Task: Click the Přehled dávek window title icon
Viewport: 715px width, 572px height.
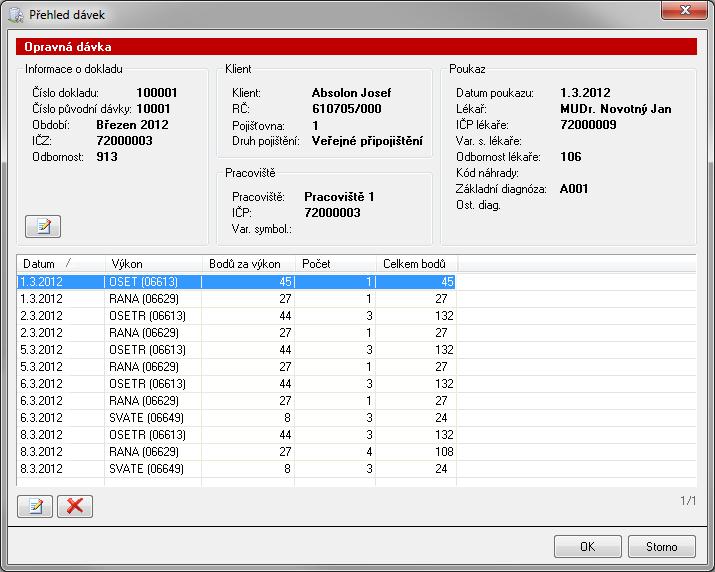Action: pyautogui.click(x=16, y=15)
